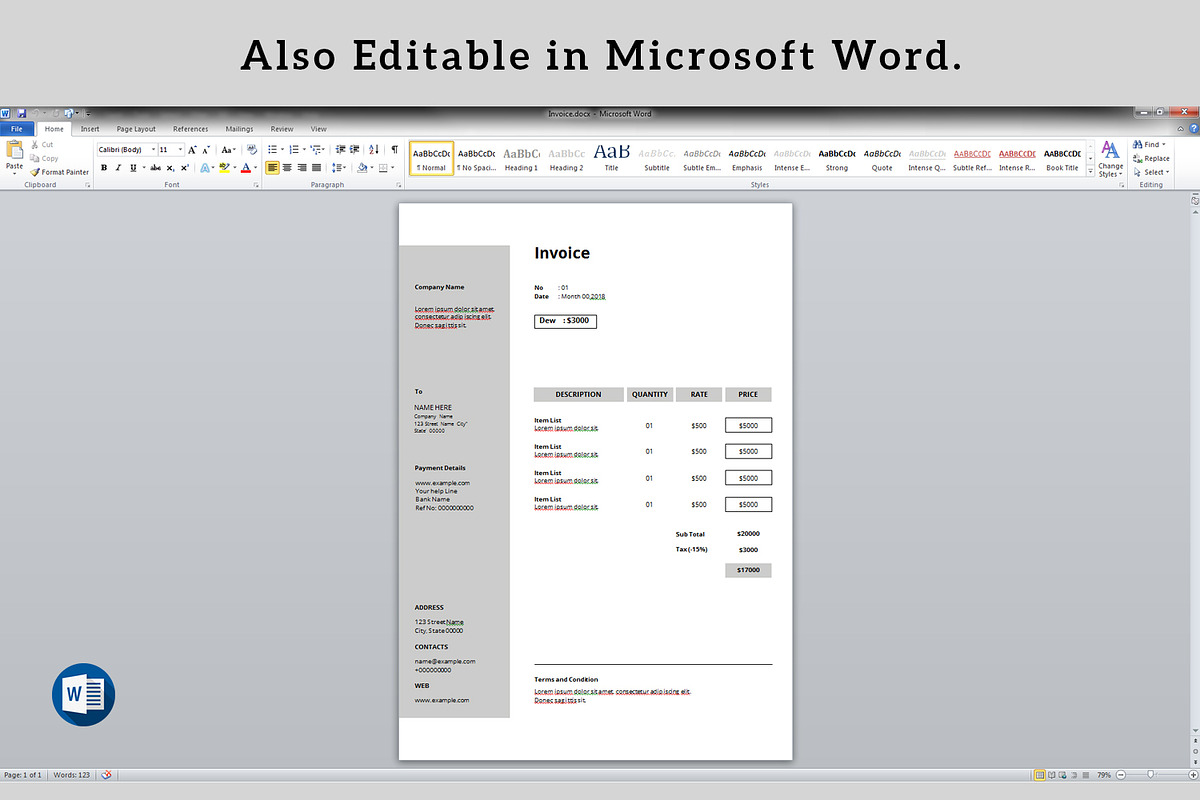Zoom out with the minus button
This screenshot has width=1200, height=800.
(x=1121, y=775)
